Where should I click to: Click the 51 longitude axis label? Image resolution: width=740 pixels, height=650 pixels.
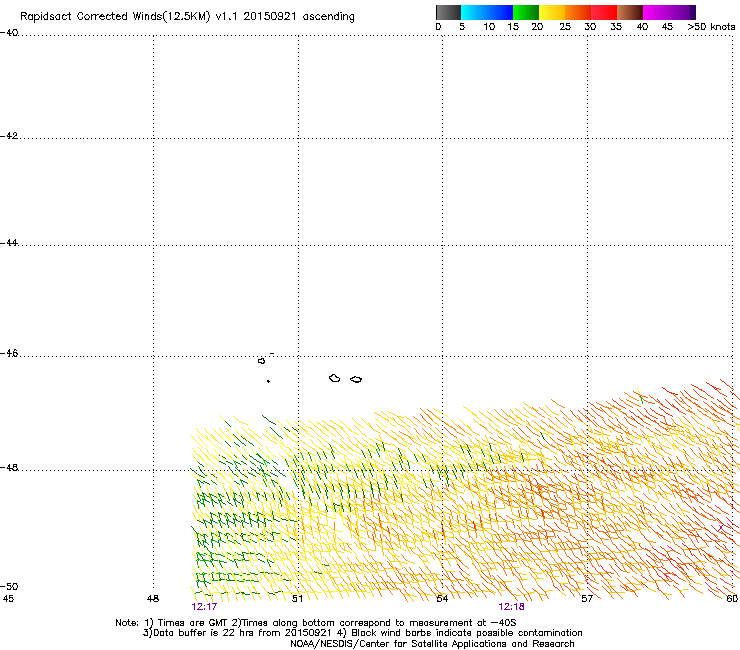297,599
